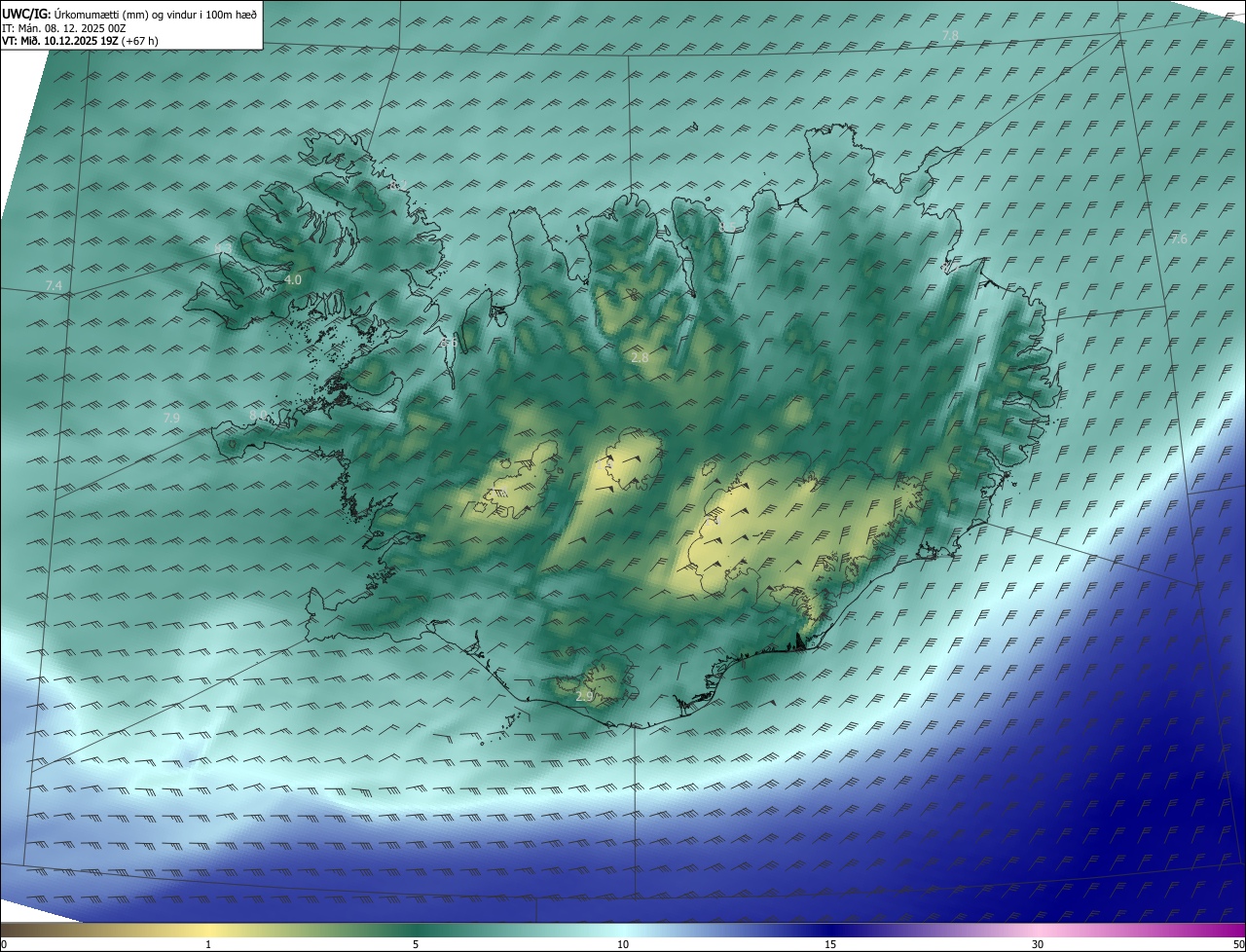
Task: Click the 'UWC/IG: Úrkomumætti (mm)' title line
Action: 129,14
